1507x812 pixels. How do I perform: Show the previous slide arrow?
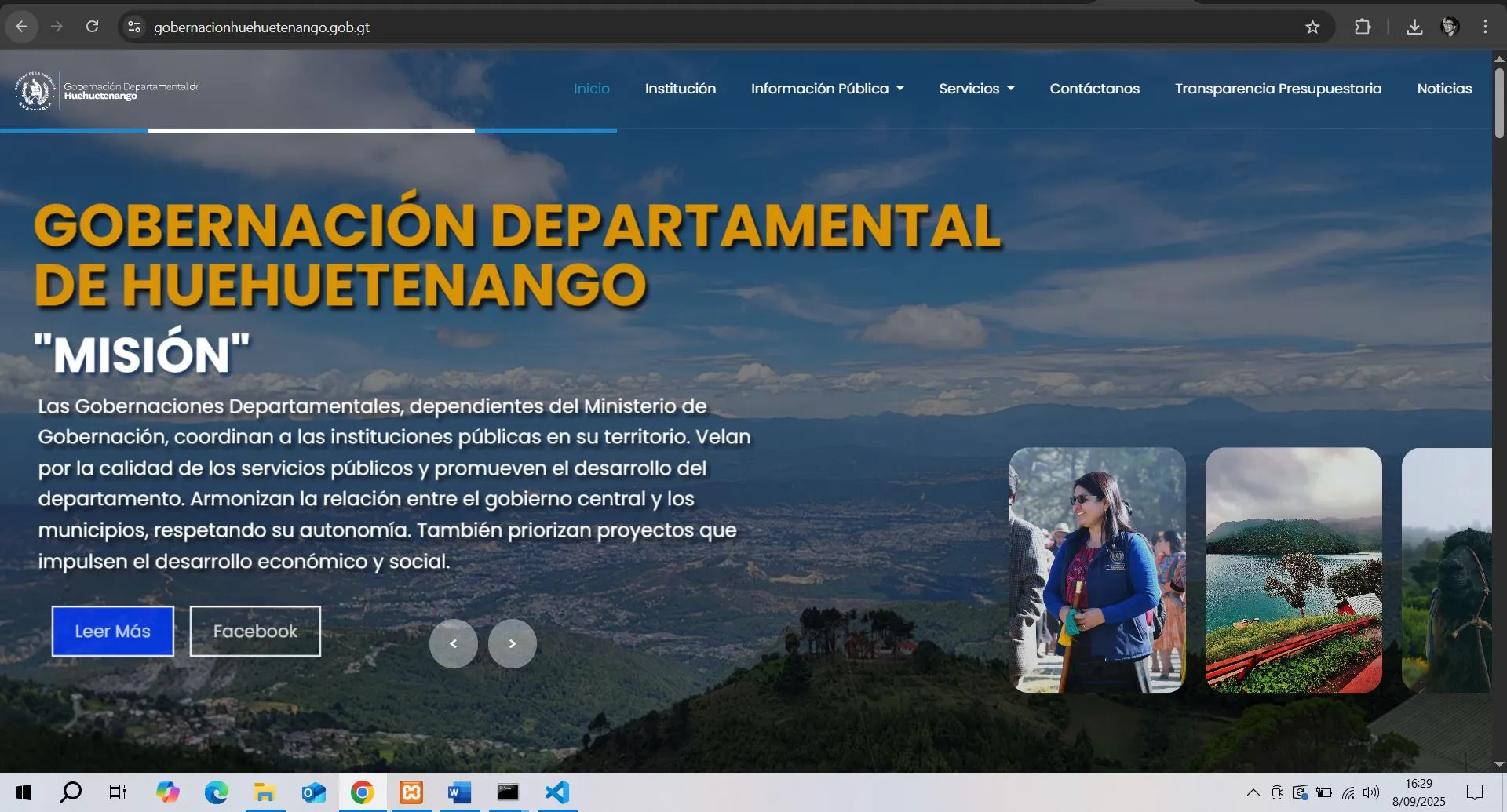(x=454, y=643)
